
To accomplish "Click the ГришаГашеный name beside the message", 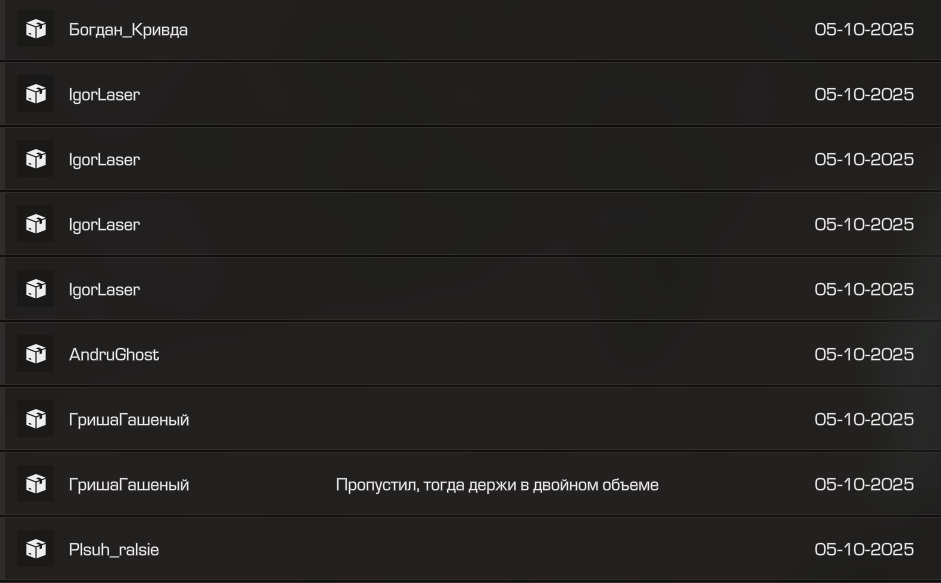I will tap(129, 484).
